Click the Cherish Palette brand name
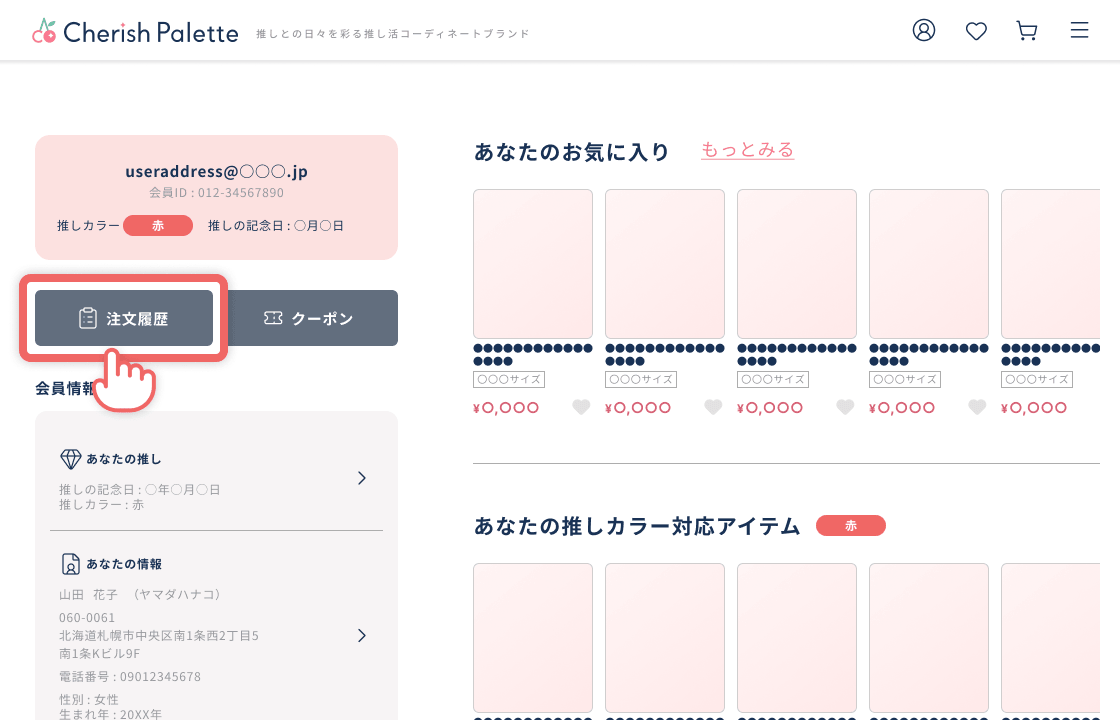 click(x=151, y=32)
